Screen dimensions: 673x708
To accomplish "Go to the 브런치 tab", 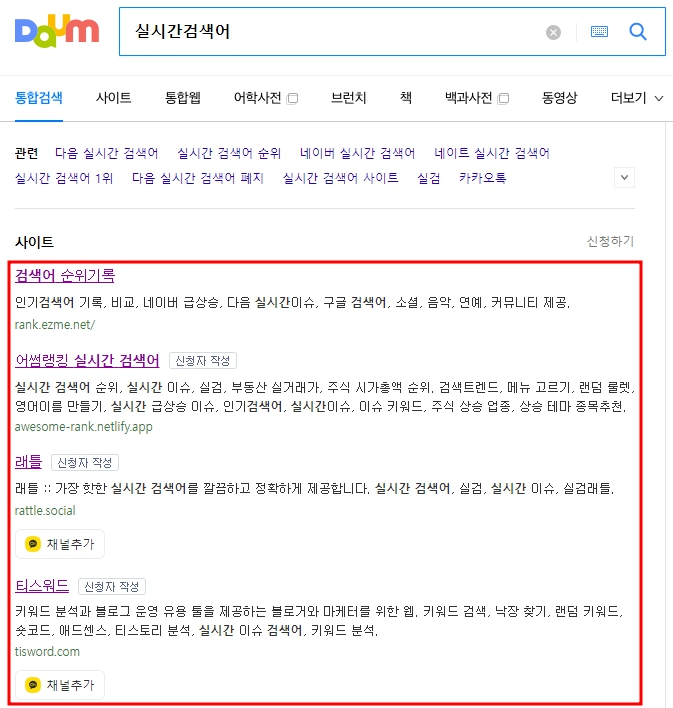I will pyautogui.click(x=348, y=98).
